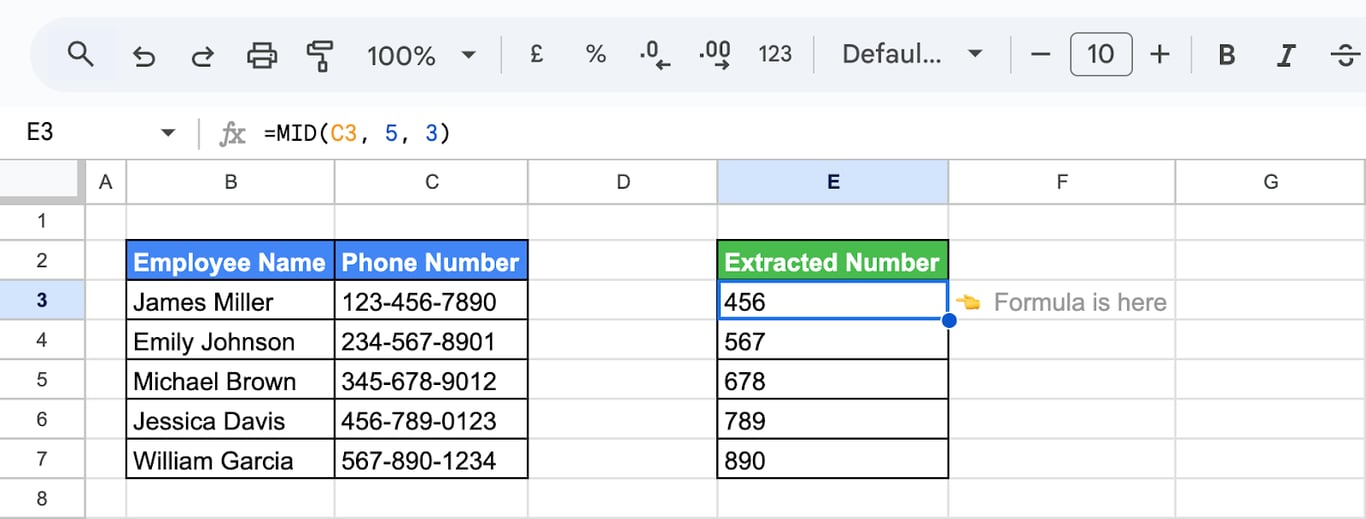Select the James Miller cell
The width and height of the screenshot is (1366, 519).
pos(231,301)
